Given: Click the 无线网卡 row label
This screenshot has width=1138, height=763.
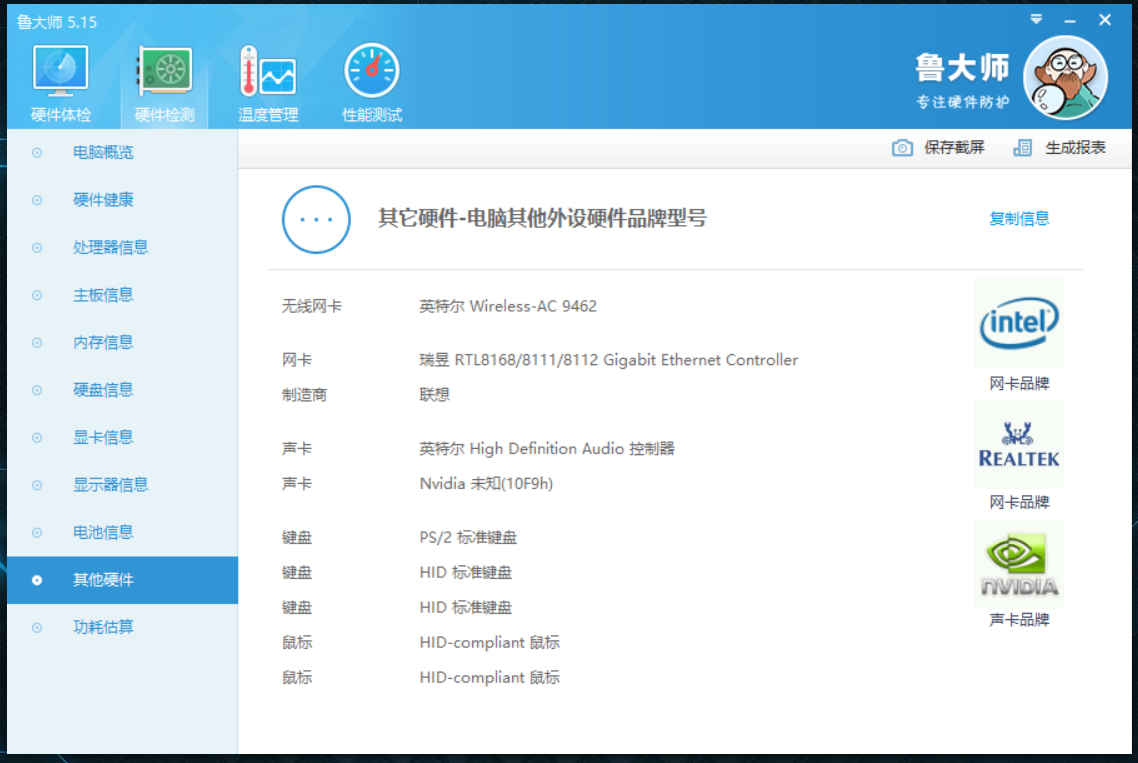Looking at the screenshot, I should 311,306.
